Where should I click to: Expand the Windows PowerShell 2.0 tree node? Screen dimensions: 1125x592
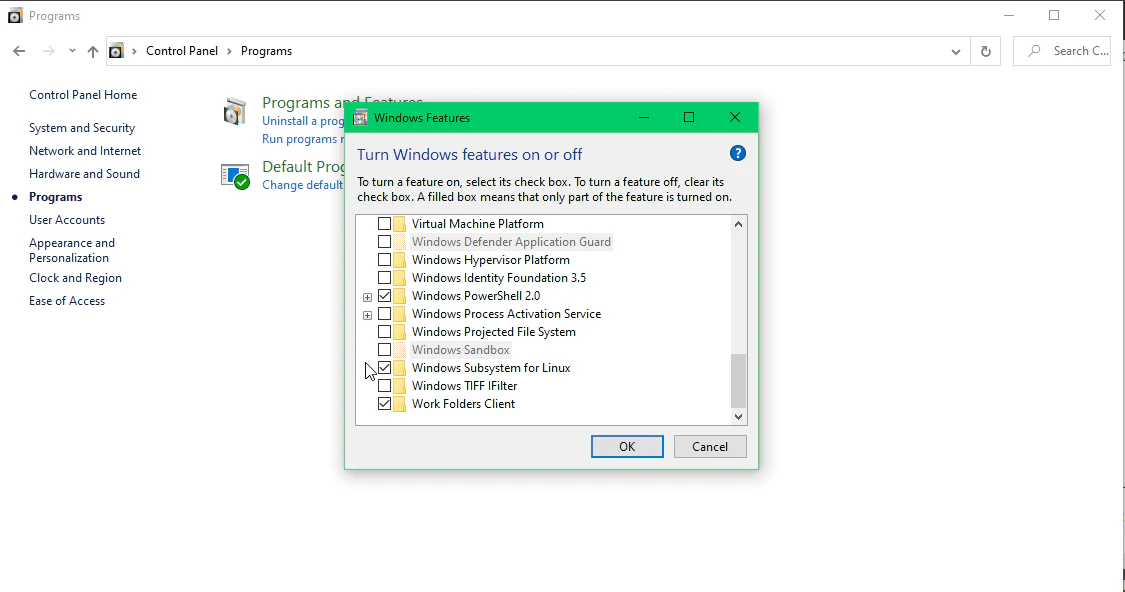coord(367,296)
